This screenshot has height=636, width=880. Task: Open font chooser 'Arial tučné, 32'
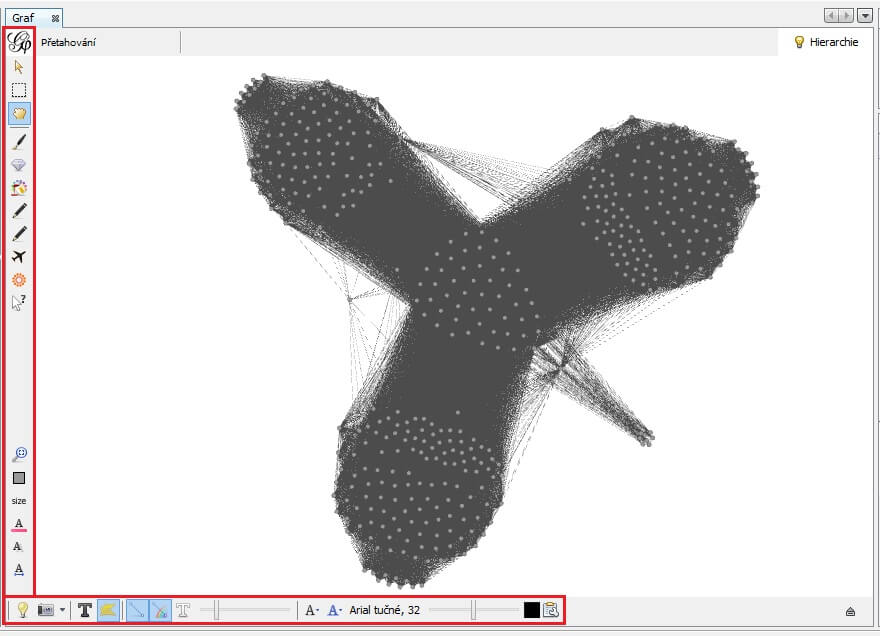pyautogui.click(x=384, y=610)
